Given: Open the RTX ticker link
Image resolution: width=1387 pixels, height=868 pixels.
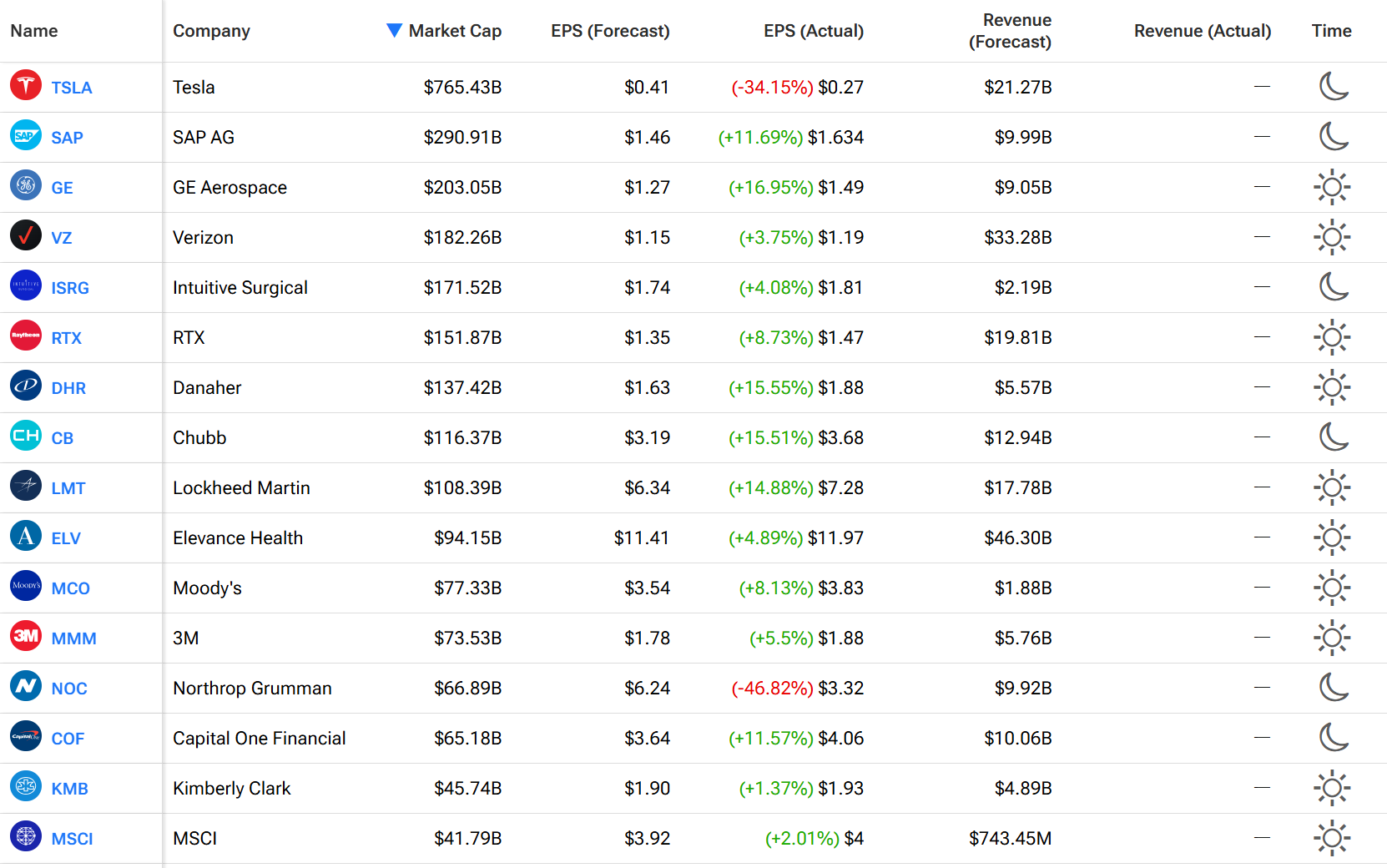Looking at the screenshot, I should pos(66,338).
